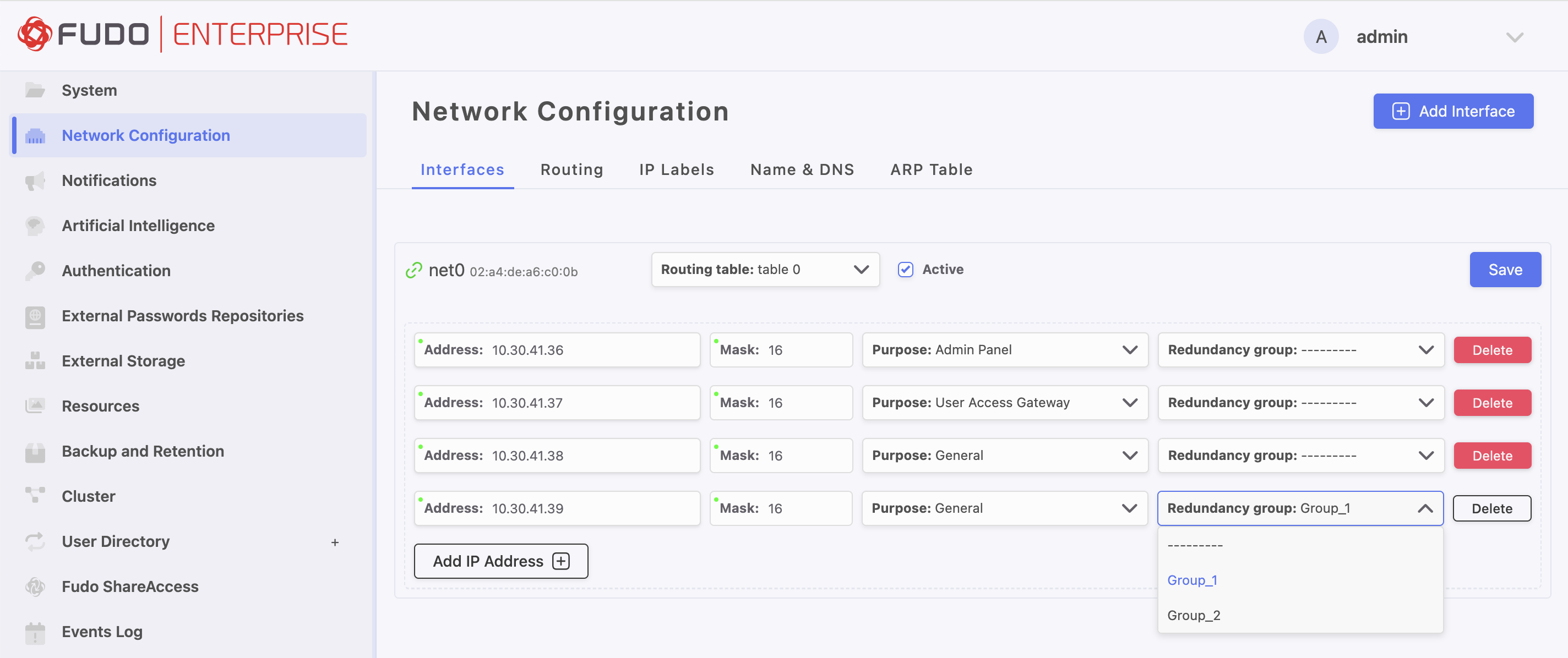This screenshot has width=1568, height=658.
Task: Toggle the Active checkbox for net0
Action: [x=905, y=270]
